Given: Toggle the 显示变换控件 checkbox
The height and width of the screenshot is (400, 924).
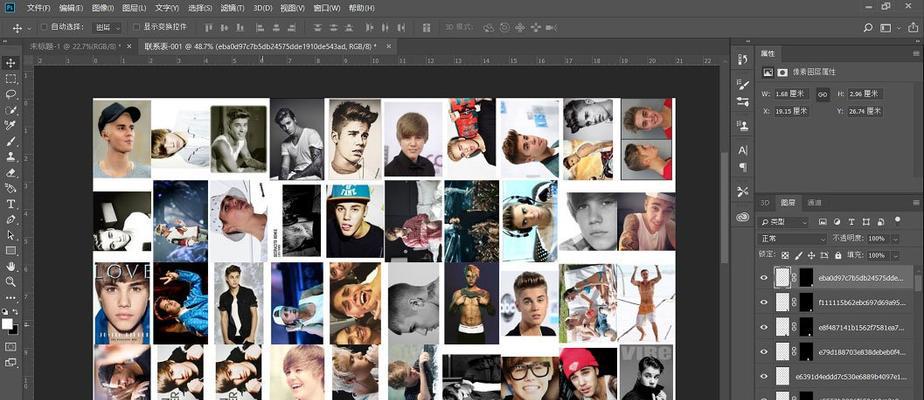Looking at the screenshot, I should pos(136,27).
